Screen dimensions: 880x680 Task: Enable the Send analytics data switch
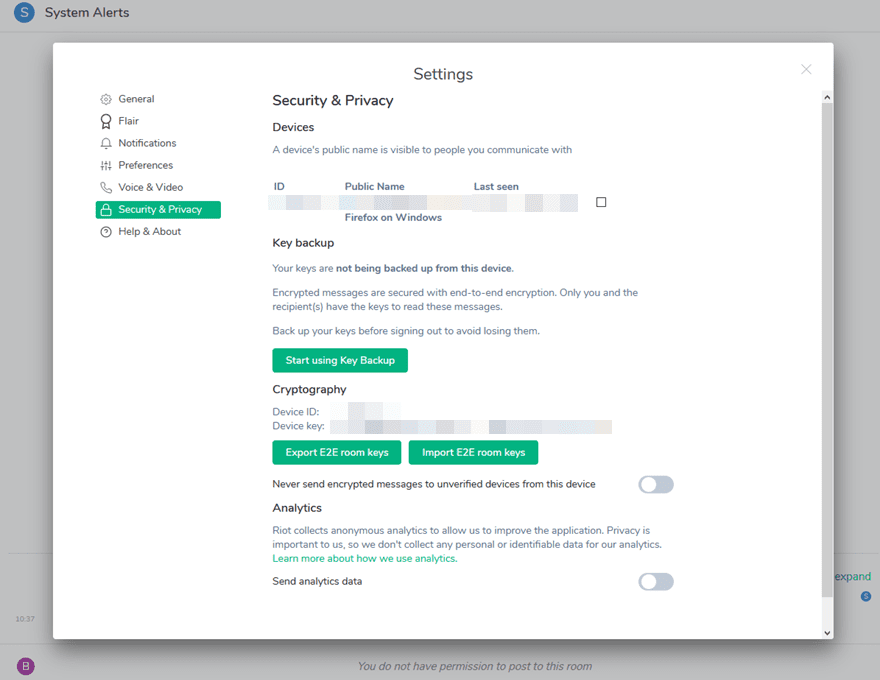coord(656,582)
